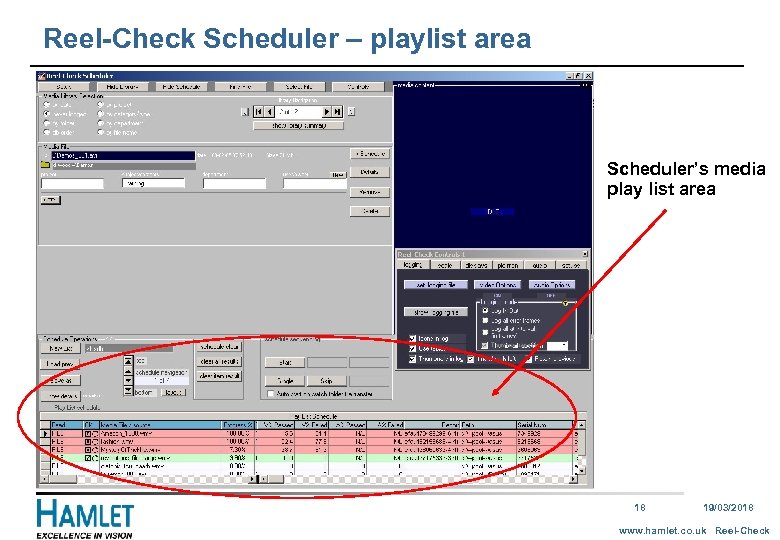Jump to bottom of schedule arrow
The width and height of the screenshot is (780, 540).
[x=128, y=391]
